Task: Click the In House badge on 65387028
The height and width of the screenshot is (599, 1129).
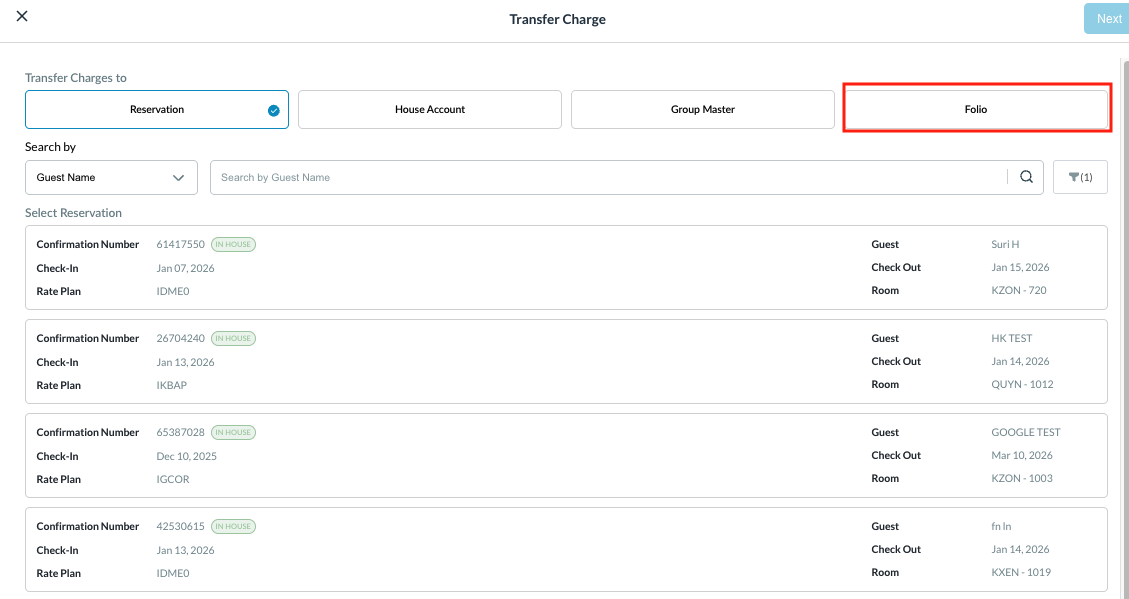Action: click(233, 432)
